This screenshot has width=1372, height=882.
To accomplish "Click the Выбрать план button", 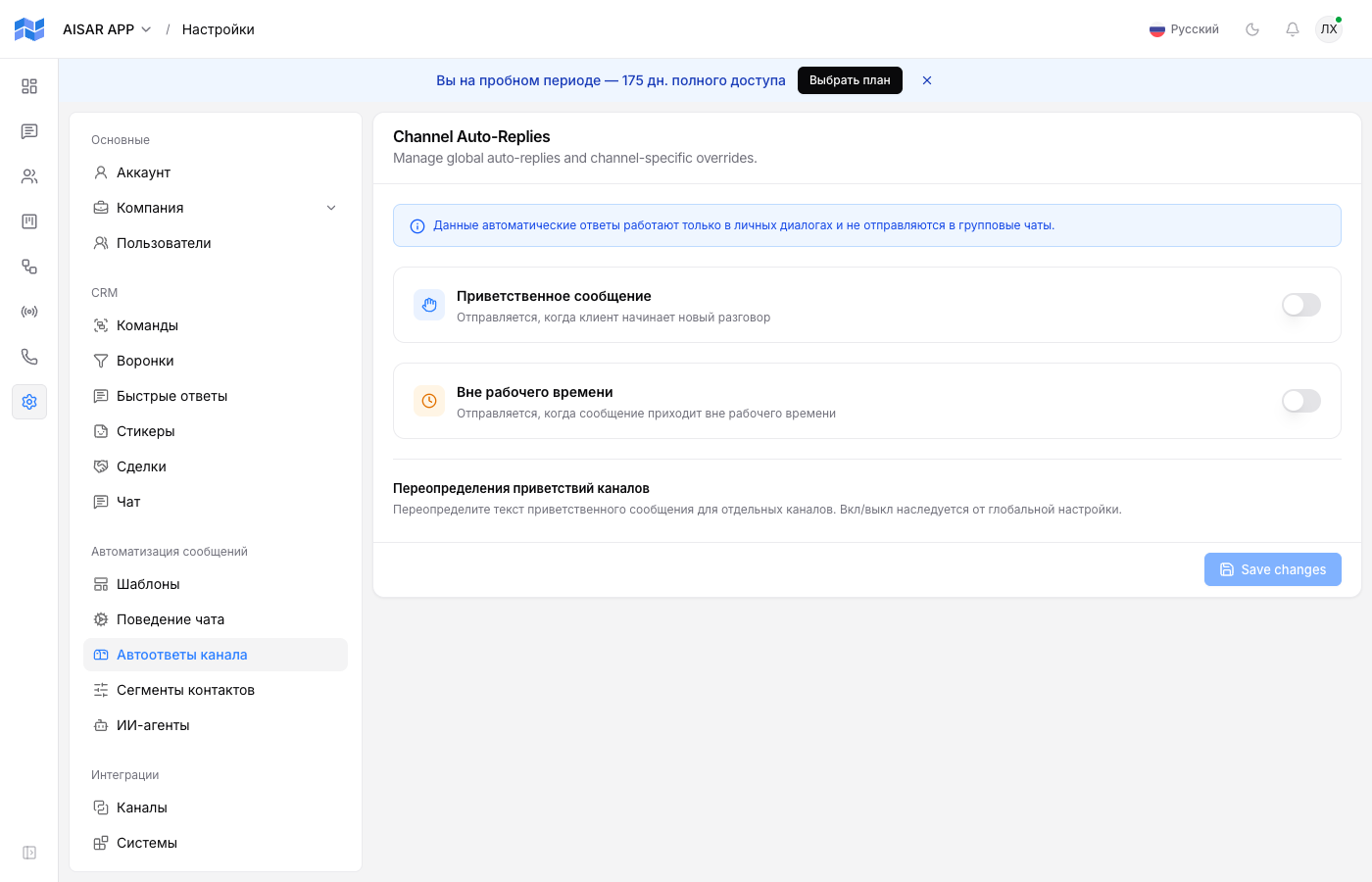I will coord(850,80).
